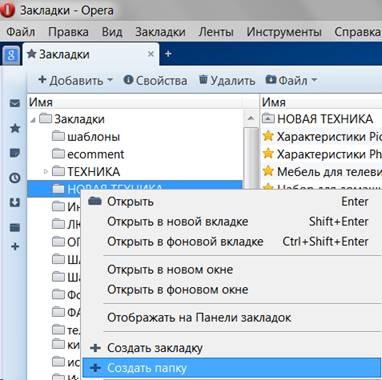
Task: Click the plus icon in sidebar
Action: click(15, 247)
